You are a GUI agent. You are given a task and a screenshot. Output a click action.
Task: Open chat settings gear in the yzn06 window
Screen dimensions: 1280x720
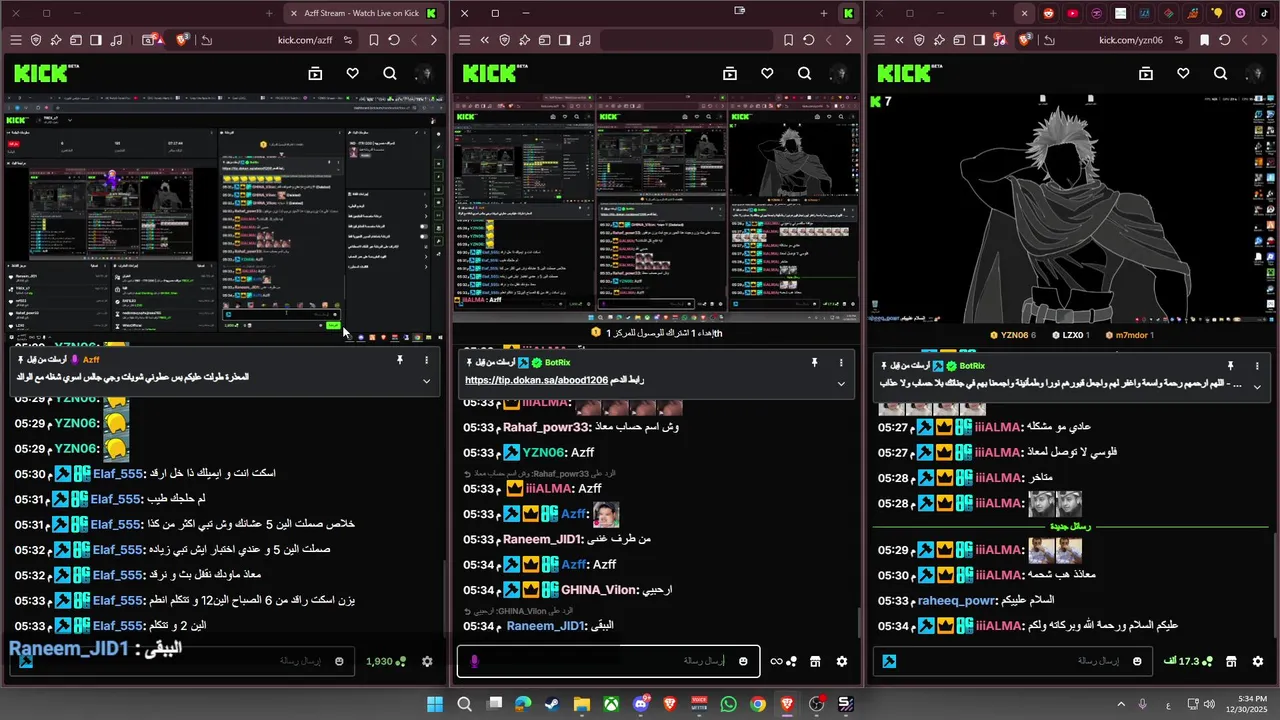[x=1258, y=661]
